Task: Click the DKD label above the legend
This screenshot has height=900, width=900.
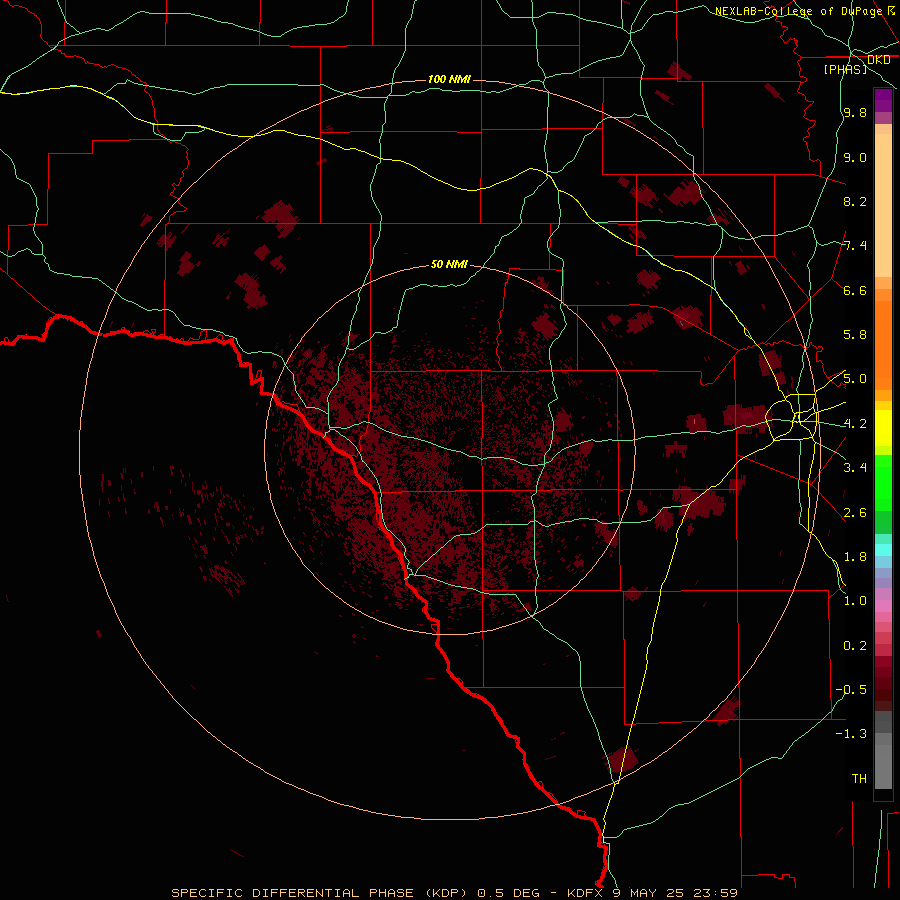Action: point(878,60)
